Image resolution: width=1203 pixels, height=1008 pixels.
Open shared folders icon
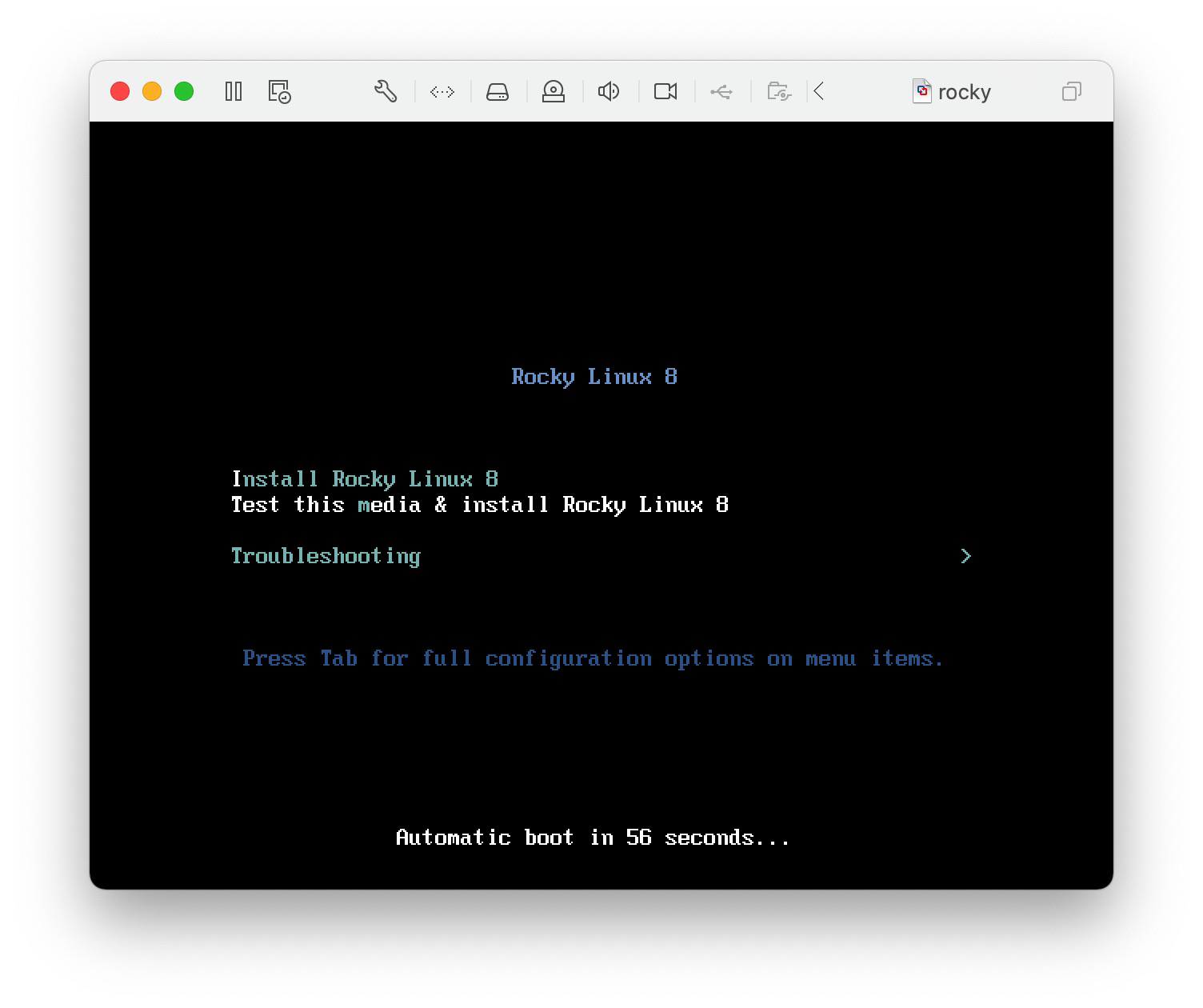pos(779,92)
